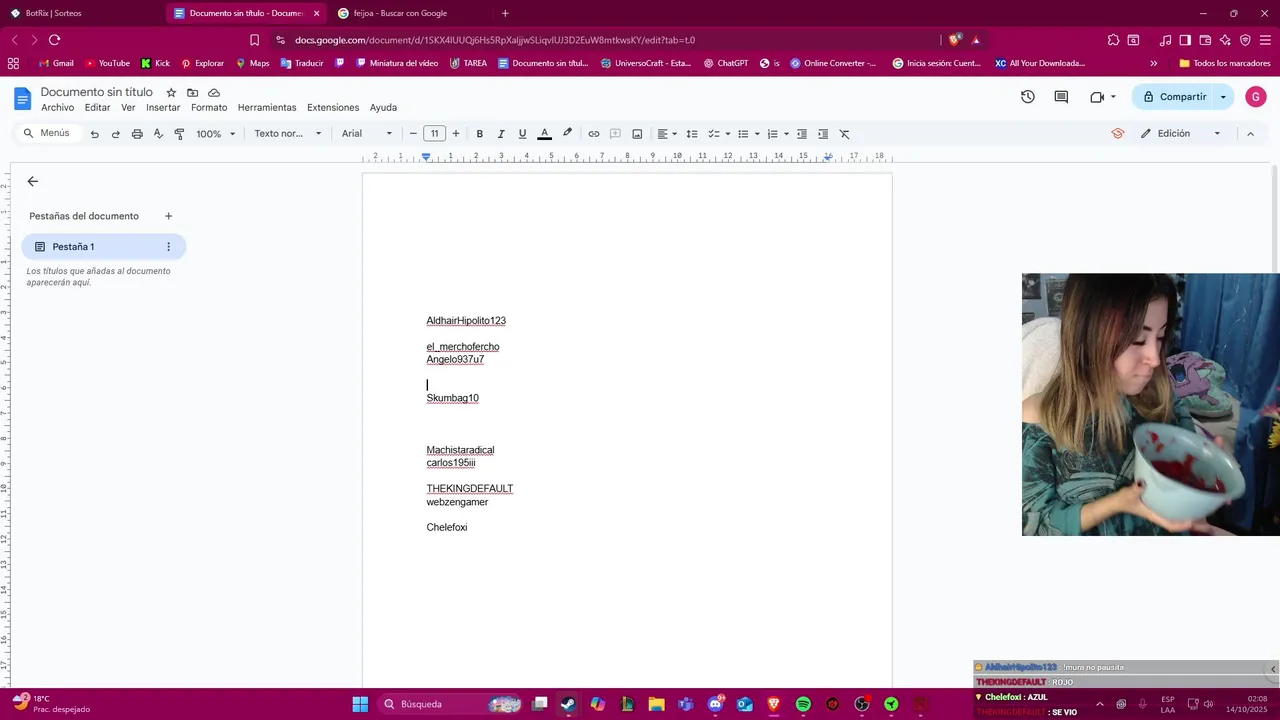Click the font size field showing 11

tap(434, 134)
